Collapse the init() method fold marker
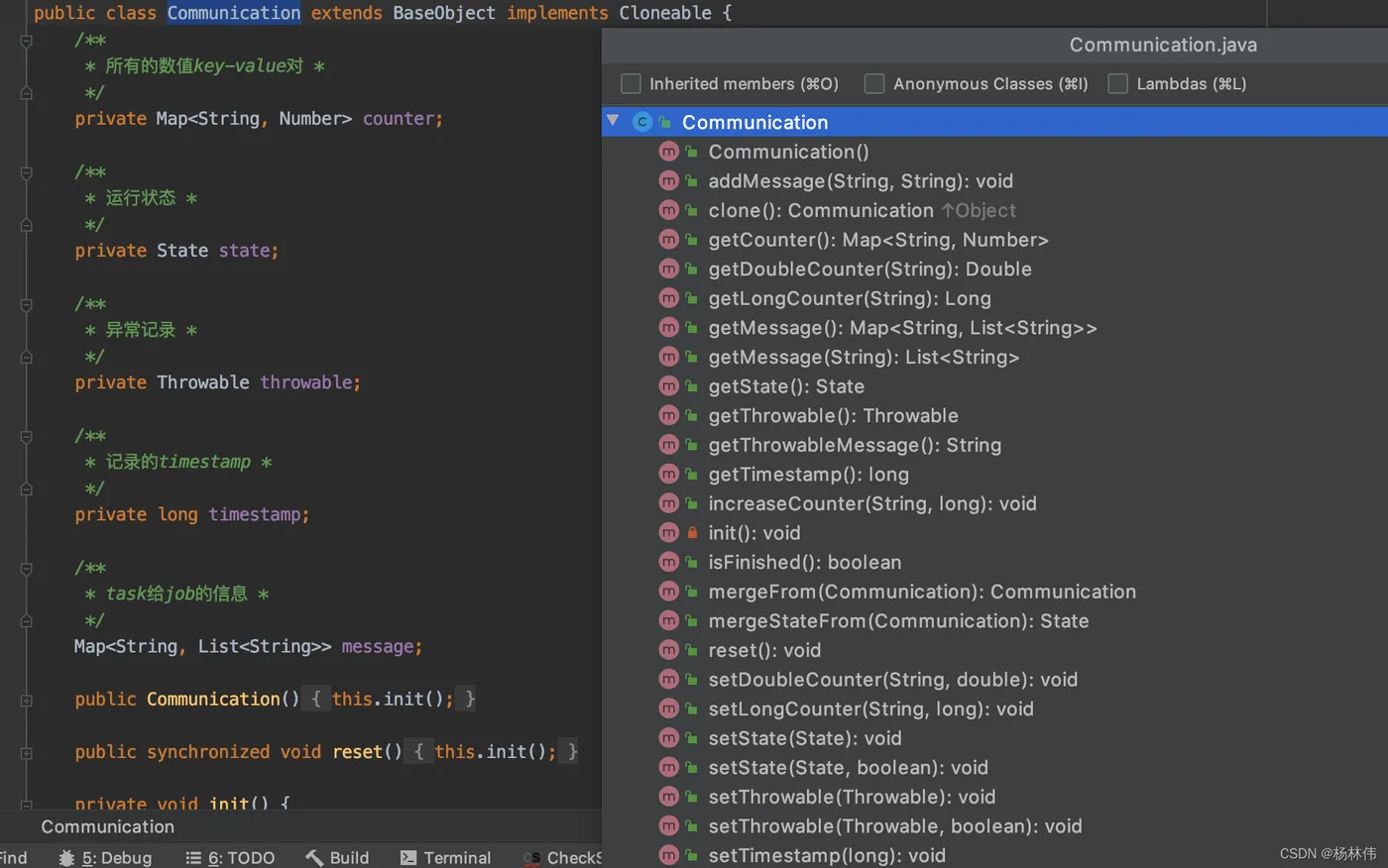This screenshot has width=1388, height=868. point(27,805)
